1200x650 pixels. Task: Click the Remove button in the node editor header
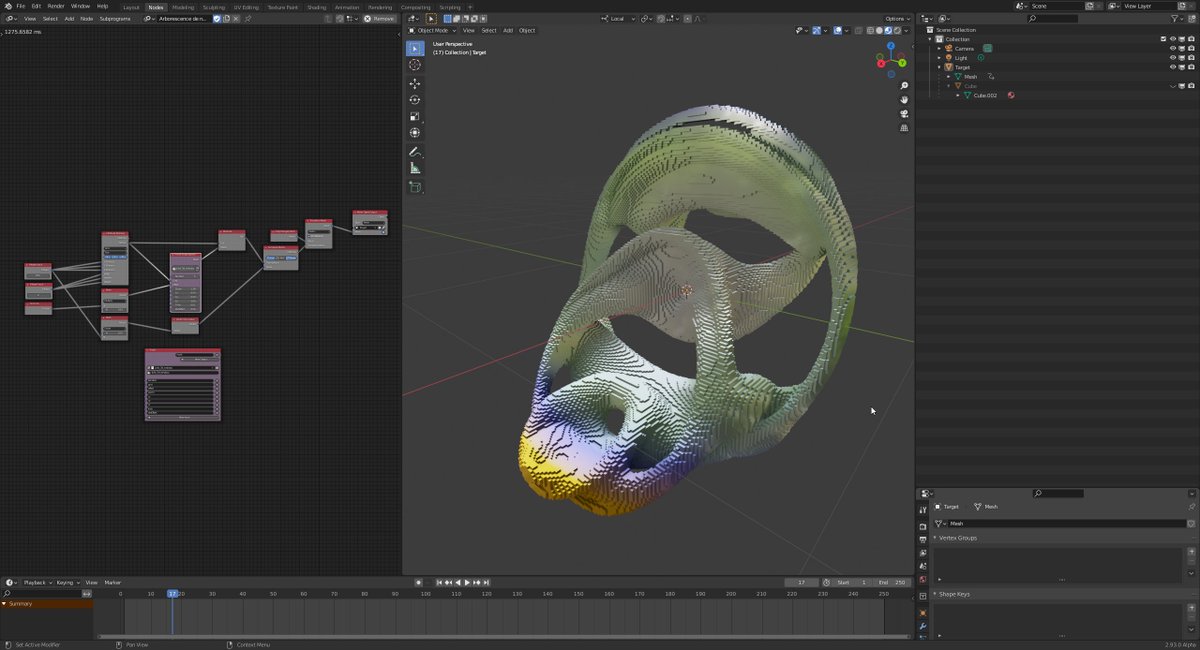click(382, 18)
